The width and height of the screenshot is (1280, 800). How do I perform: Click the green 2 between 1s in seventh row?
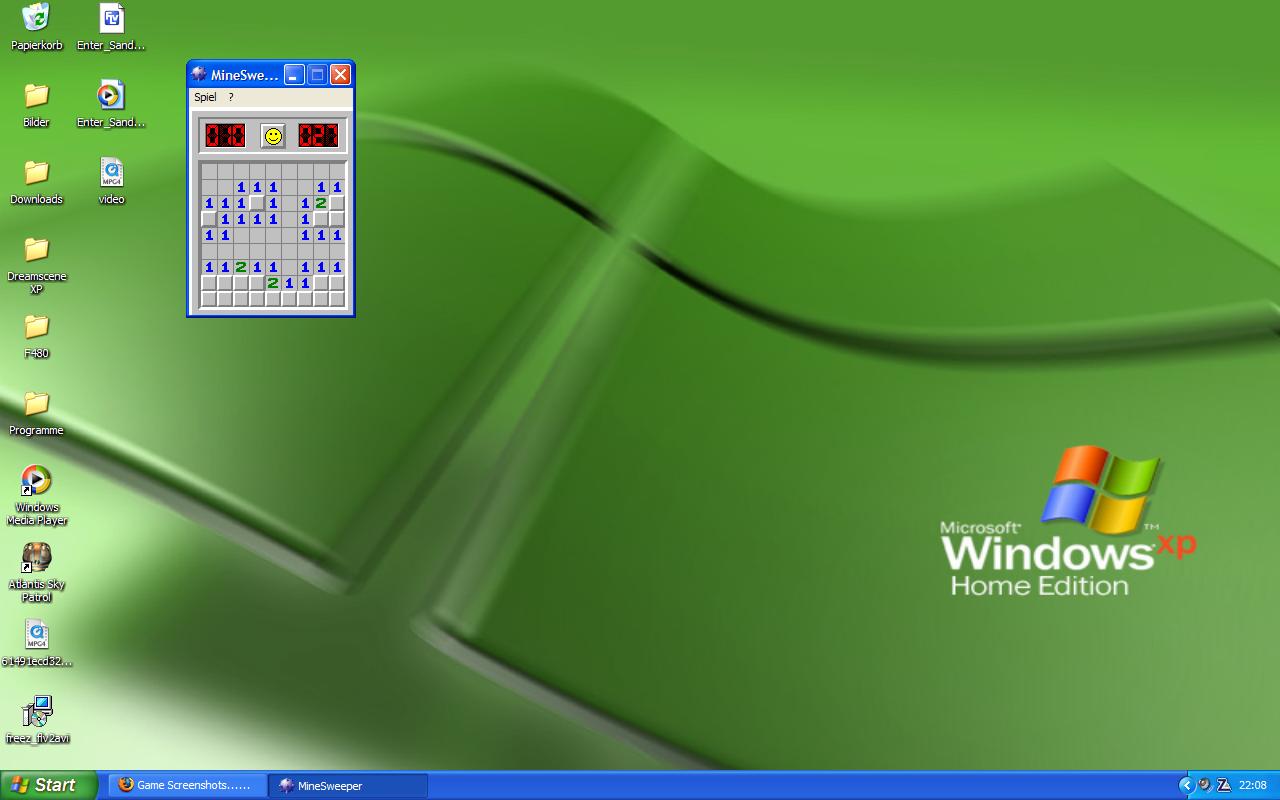click(241, 267)
